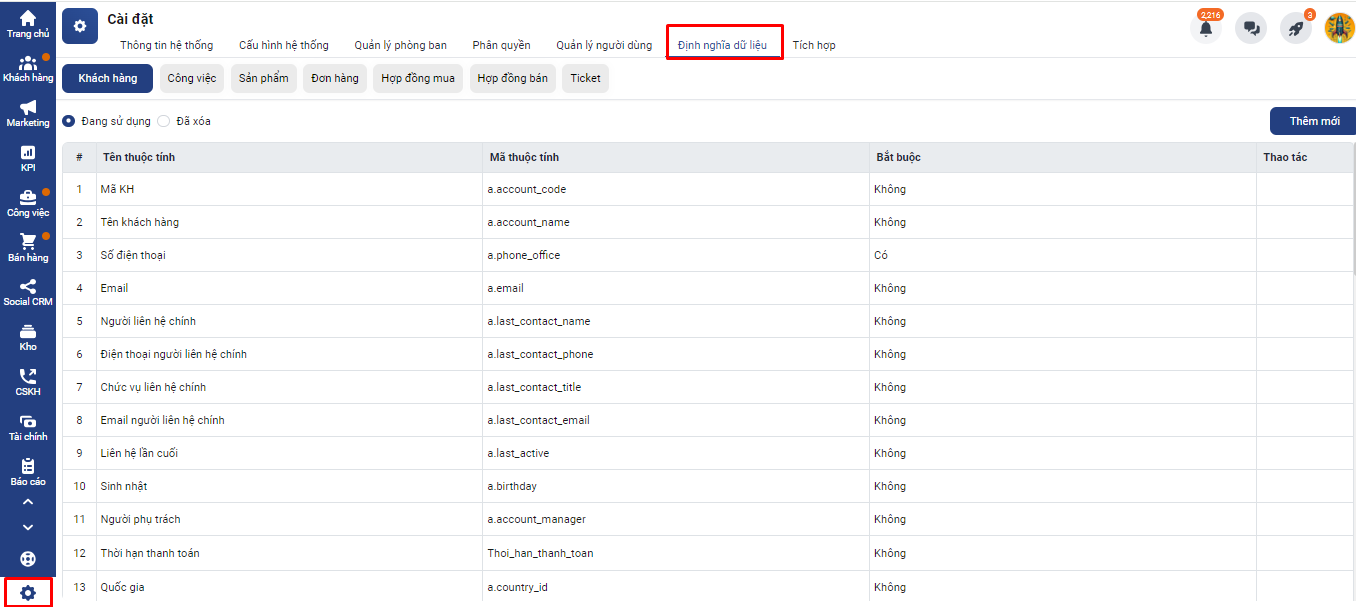This screenshot has width=1356, height=607.
Task: Select the Đang sử dụng radio button
Action: 69,121
